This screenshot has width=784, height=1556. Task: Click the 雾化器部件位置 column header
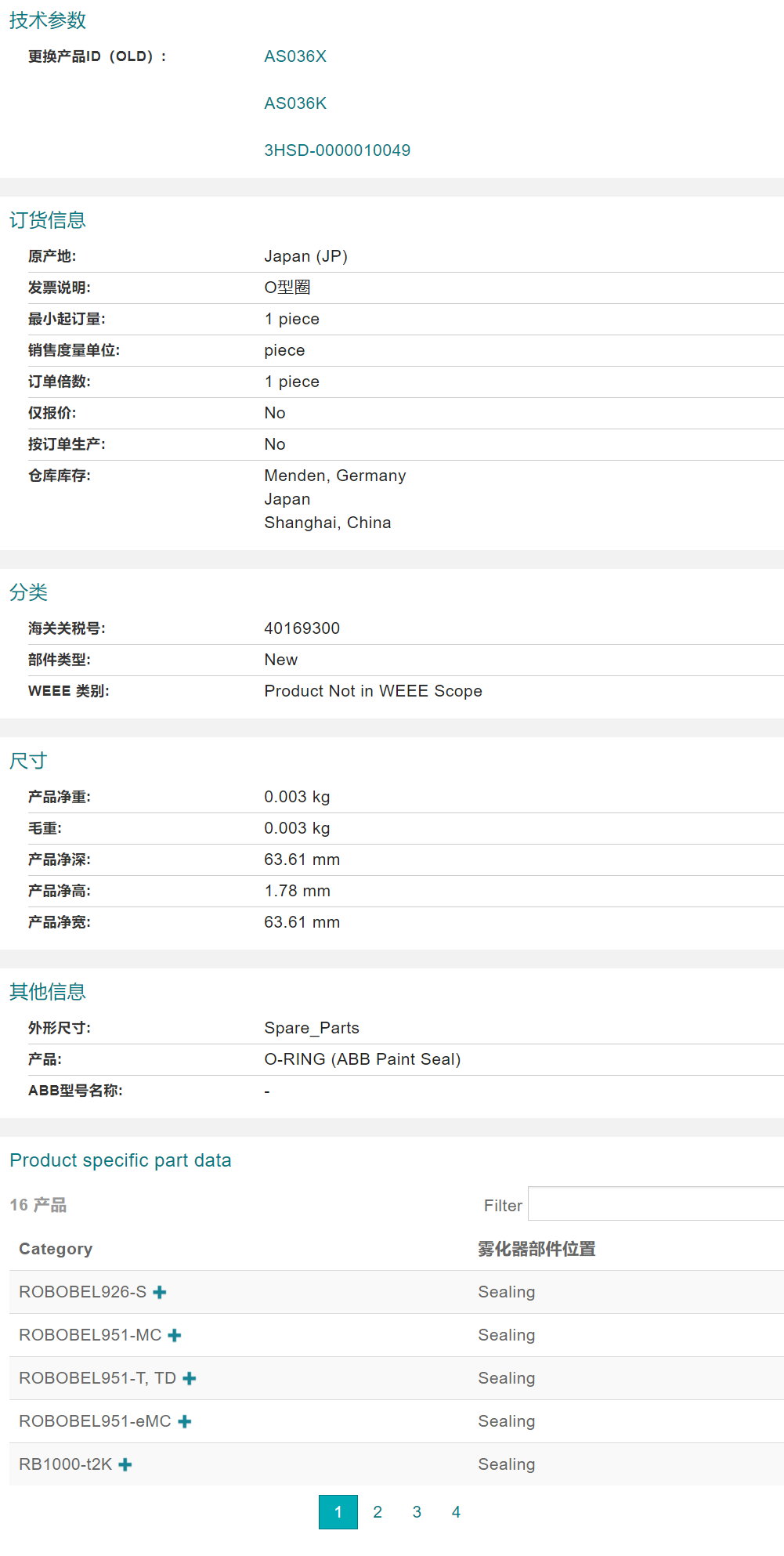click(537, 1249)
